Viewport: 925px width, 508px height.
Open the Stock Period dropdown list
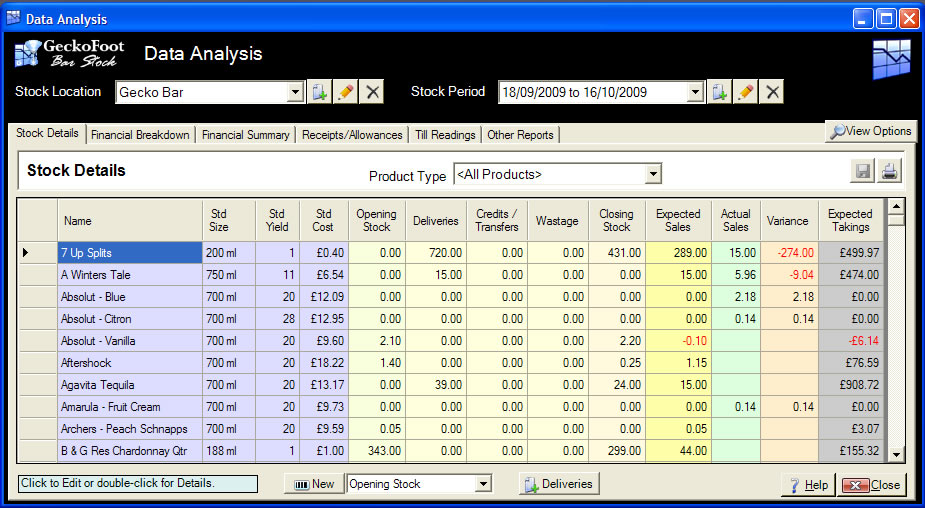tap(696, 92)
